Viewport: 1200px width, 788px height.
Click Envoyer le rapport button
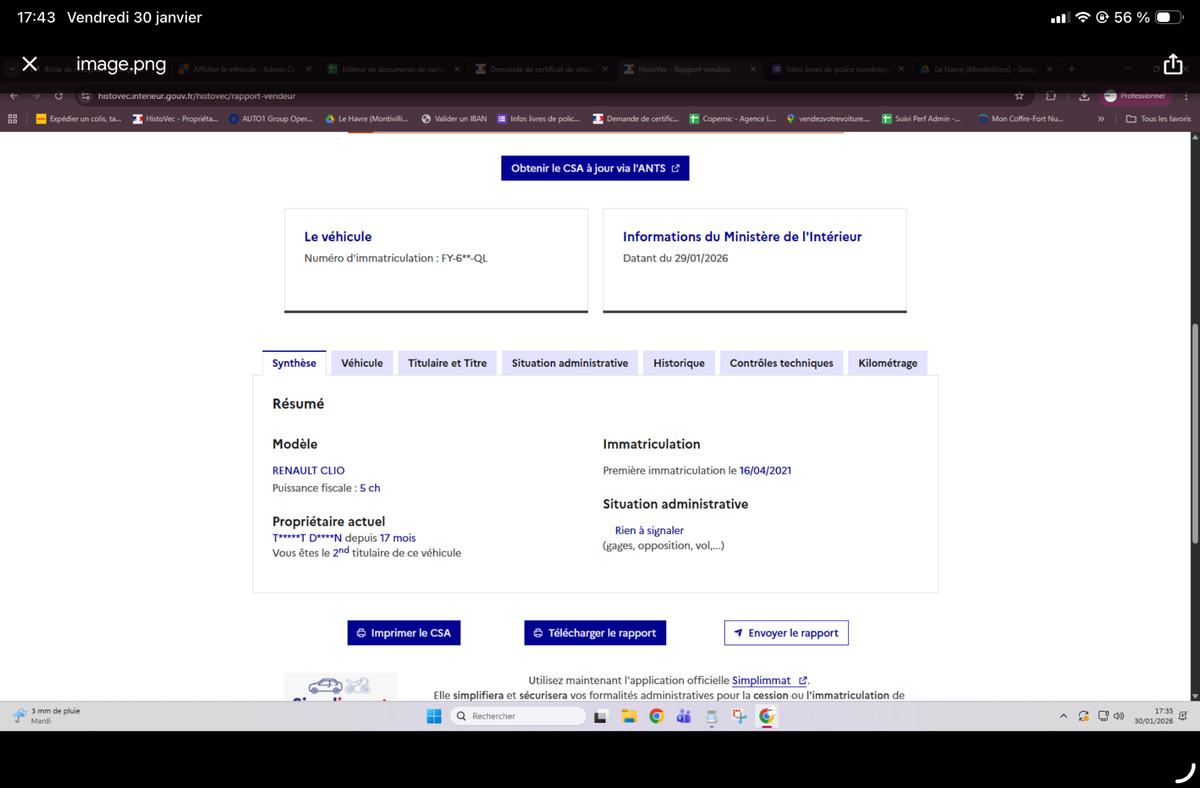(x=786, y=633)
